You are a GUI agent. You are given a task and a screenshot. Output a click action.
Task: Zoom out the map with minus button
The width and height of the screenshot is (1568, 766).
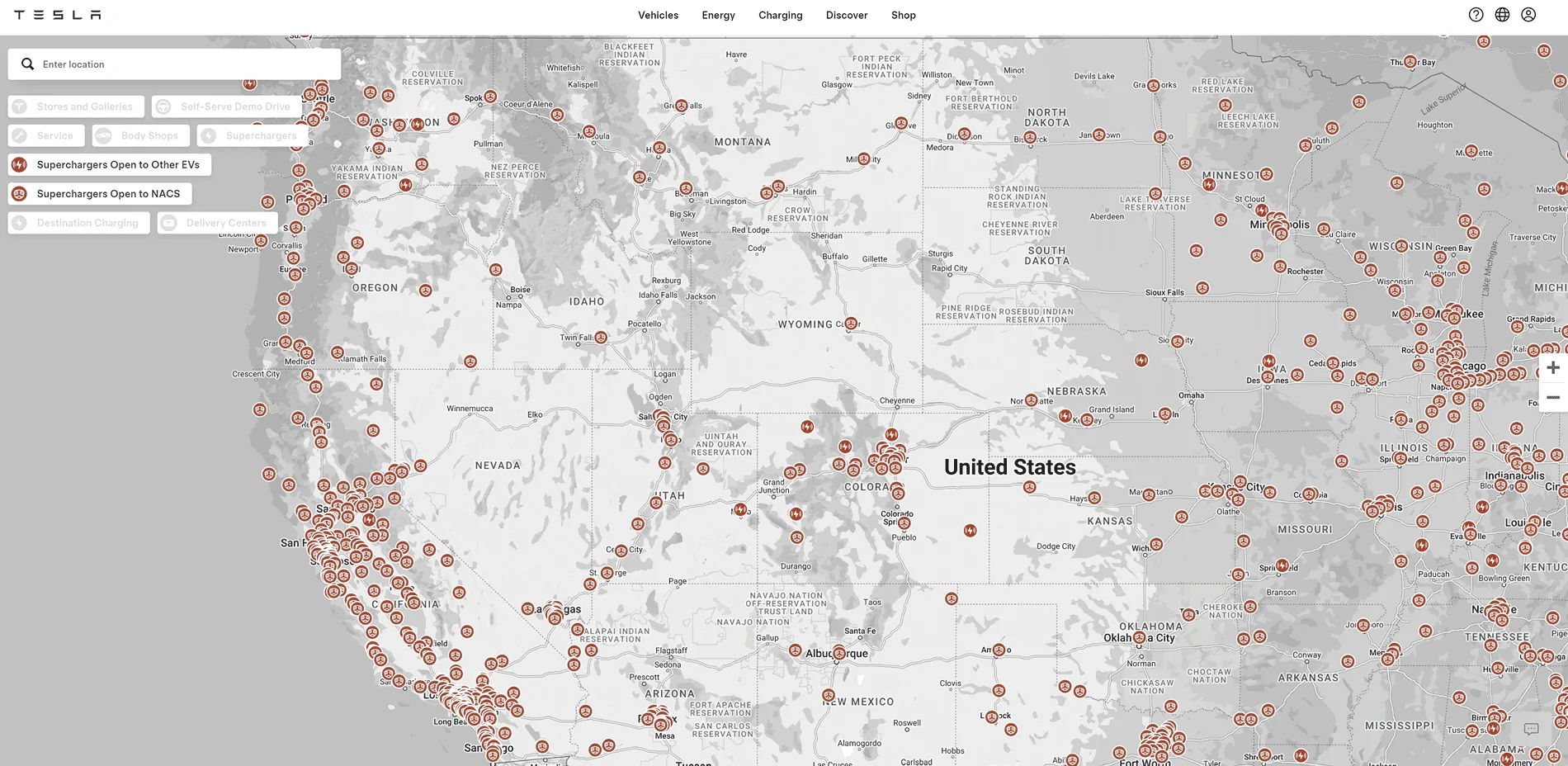pos(1552,397)
